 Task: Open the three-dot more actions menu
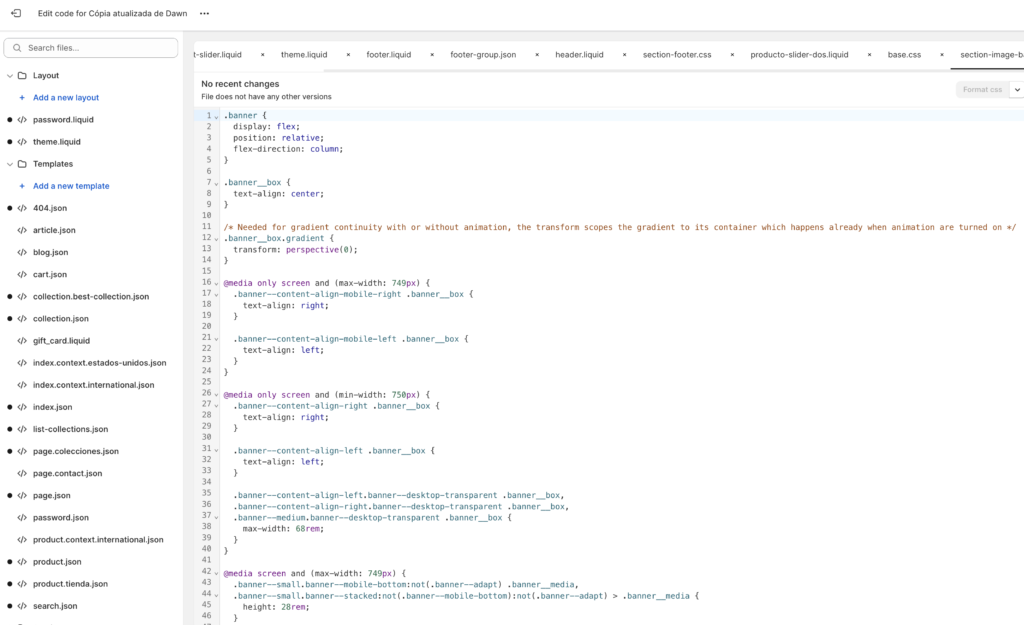[204, 14]
